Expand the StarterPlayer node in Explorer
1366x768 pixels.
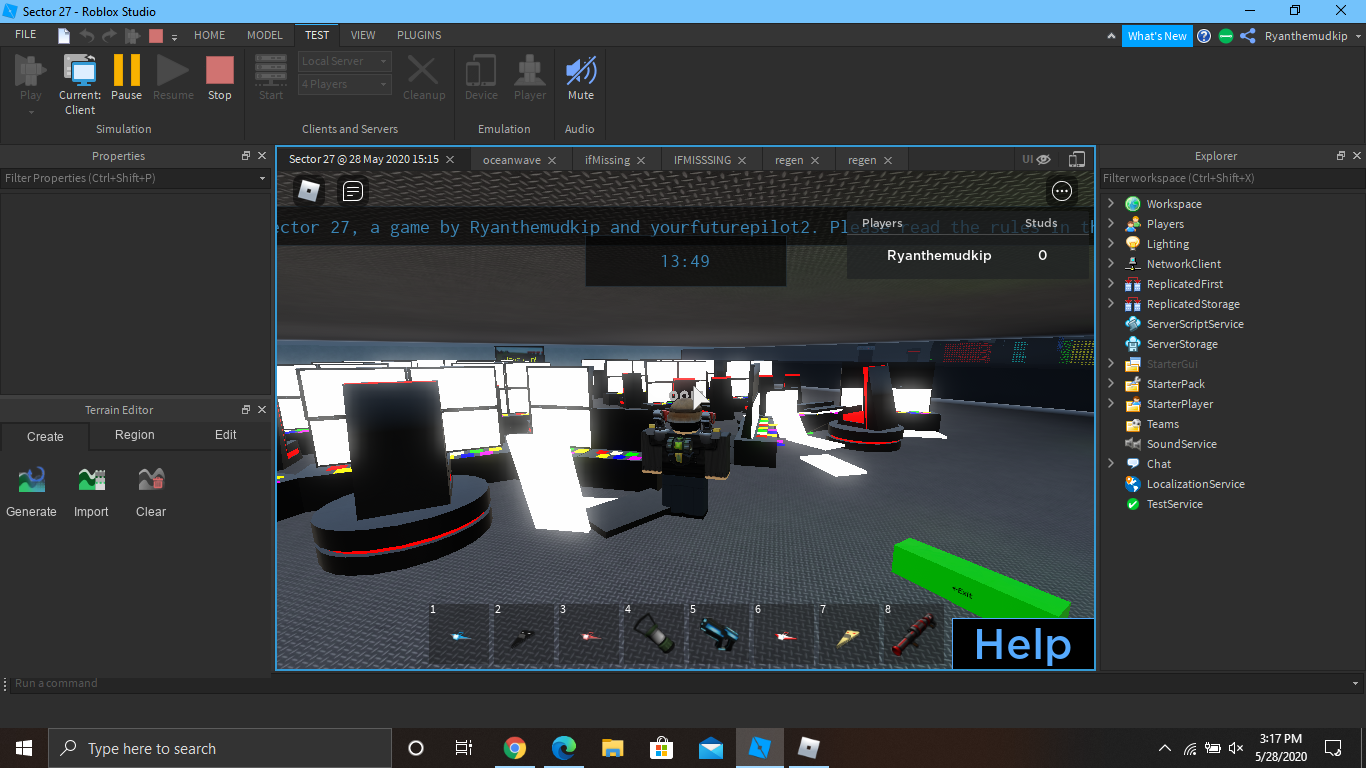[1111, 404]
